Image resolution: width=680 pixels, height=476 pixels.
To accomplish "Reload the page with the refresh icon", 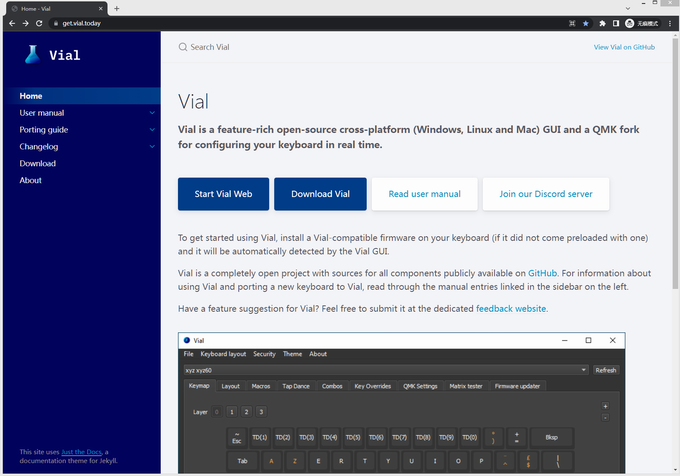I will pos(39,22).
